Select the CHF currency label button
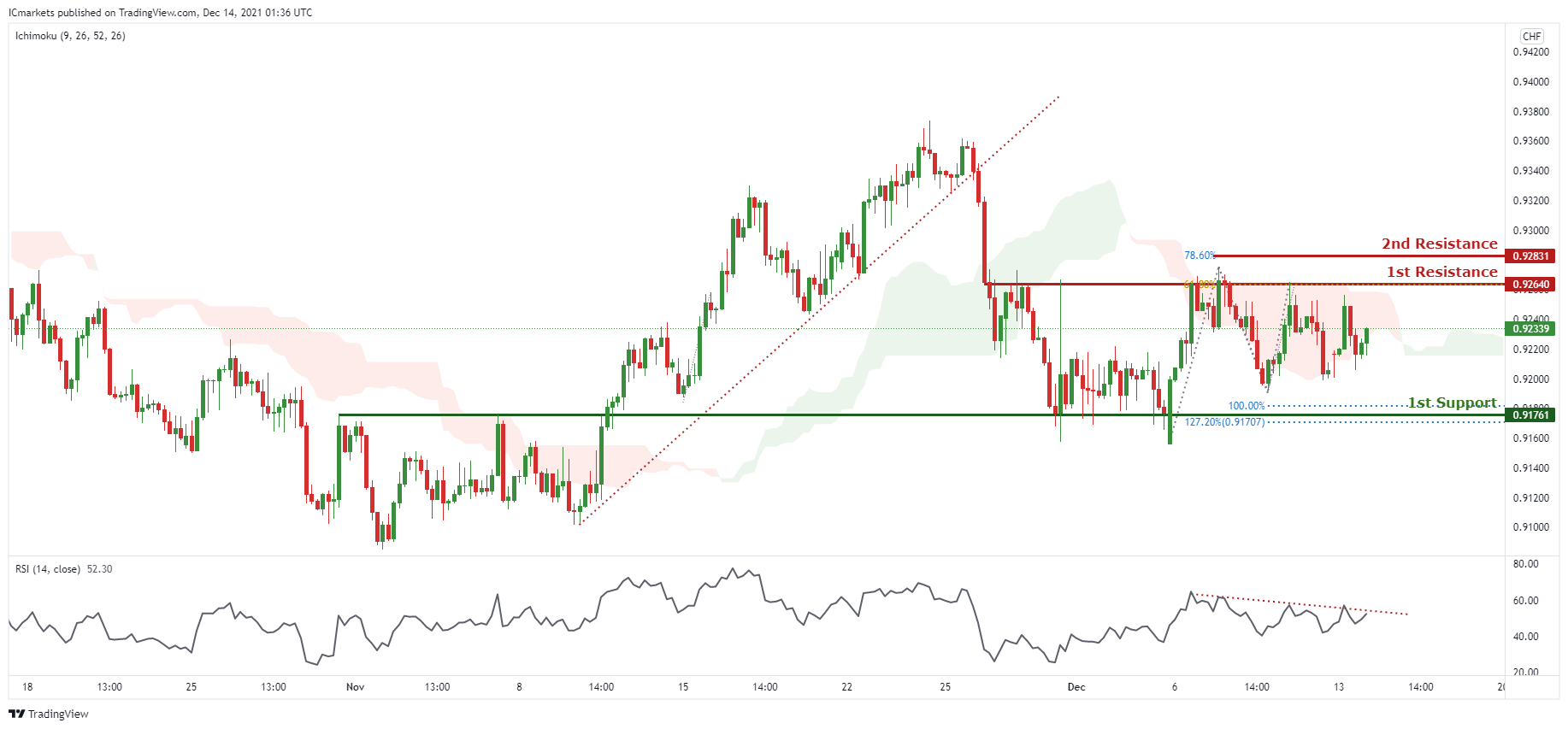Viewport: 1568px width, 729px height. 1531,36
